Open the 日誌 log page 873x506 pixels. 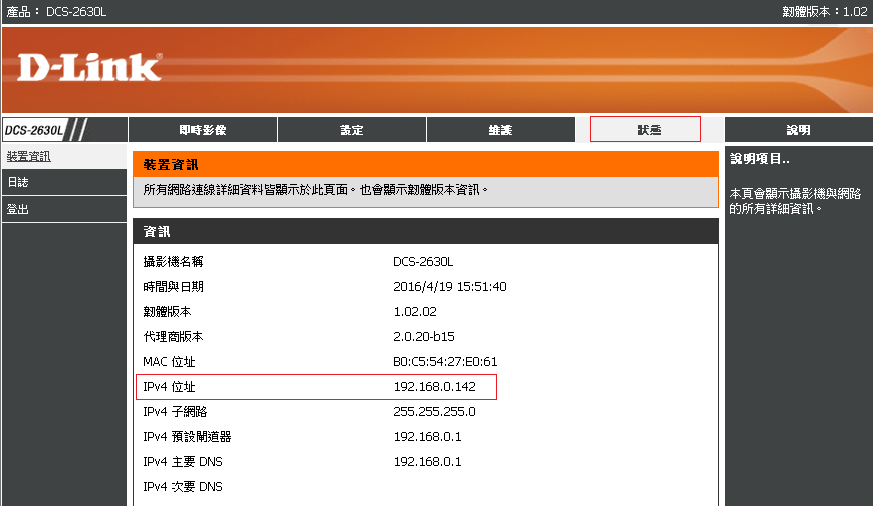[x=18, y=183]
